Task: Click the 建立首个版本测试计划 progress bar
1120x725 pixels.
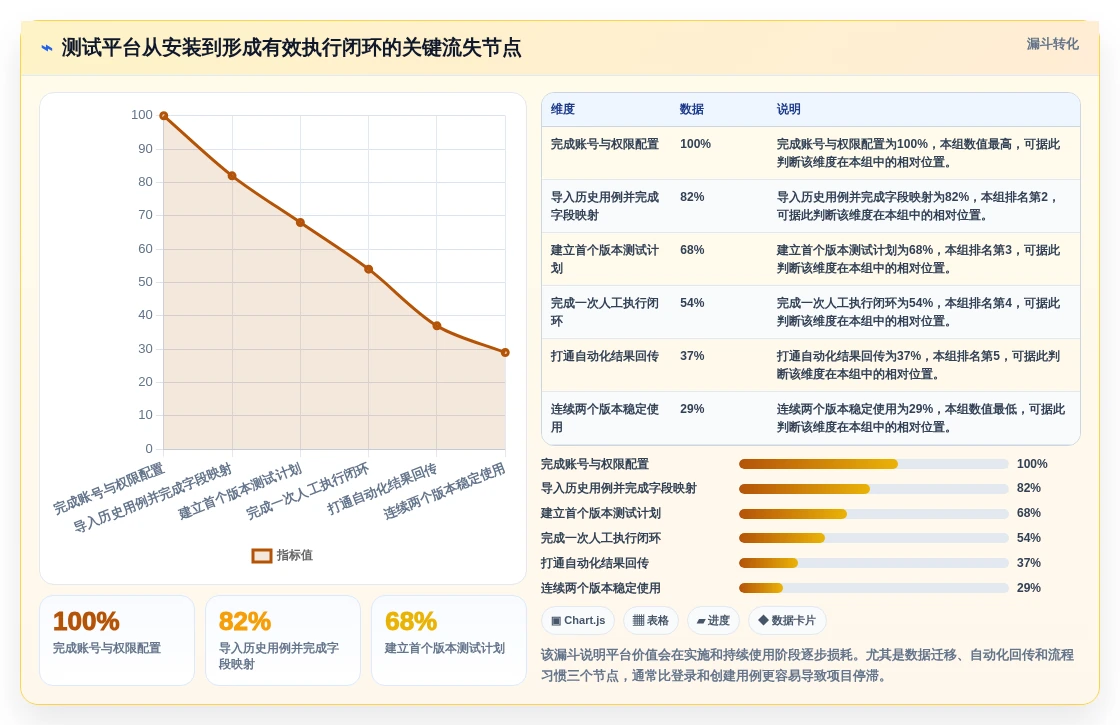Action: [874, 514]
